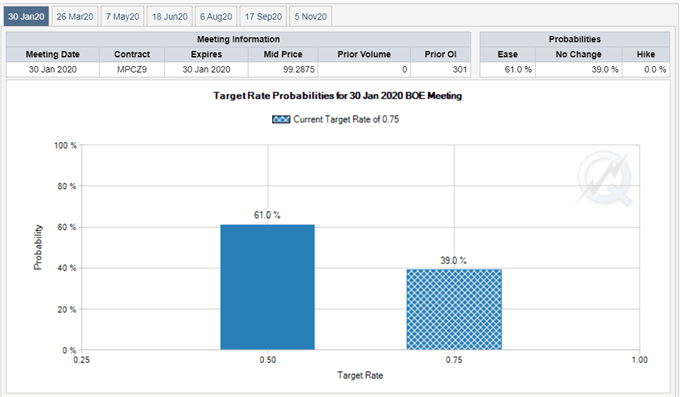Click the Mid Price column header
This screenshot has height=397, width=680.
coord(283,54)
